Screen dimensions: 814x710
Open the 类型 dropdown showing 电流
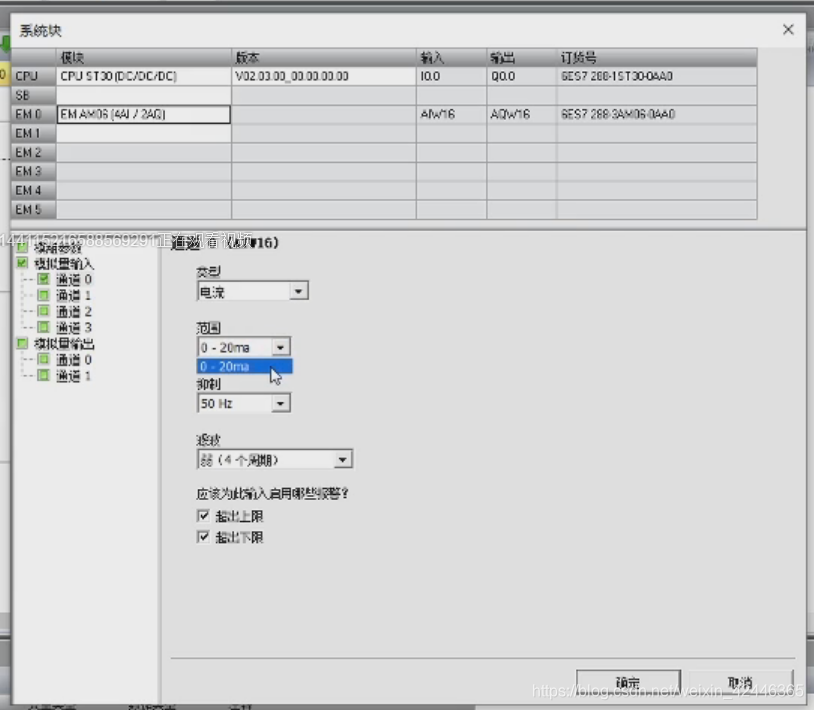pyautogui.click(x=252, y=291)
